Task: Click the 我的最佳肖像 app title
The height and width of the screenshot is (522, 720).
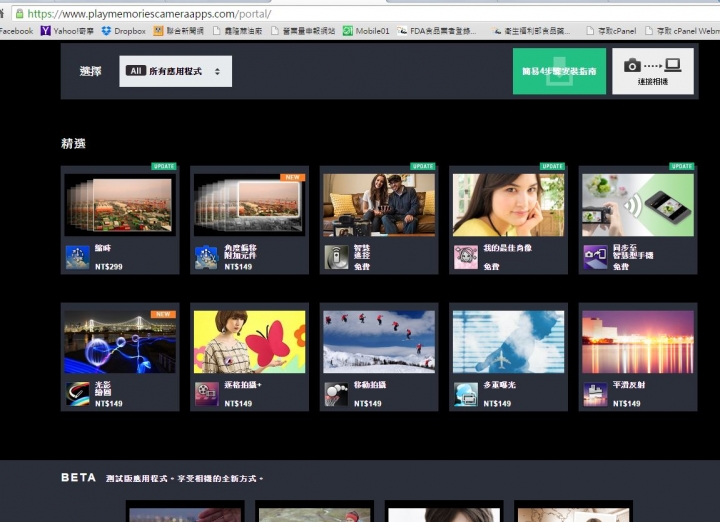Action: point(507,248)
